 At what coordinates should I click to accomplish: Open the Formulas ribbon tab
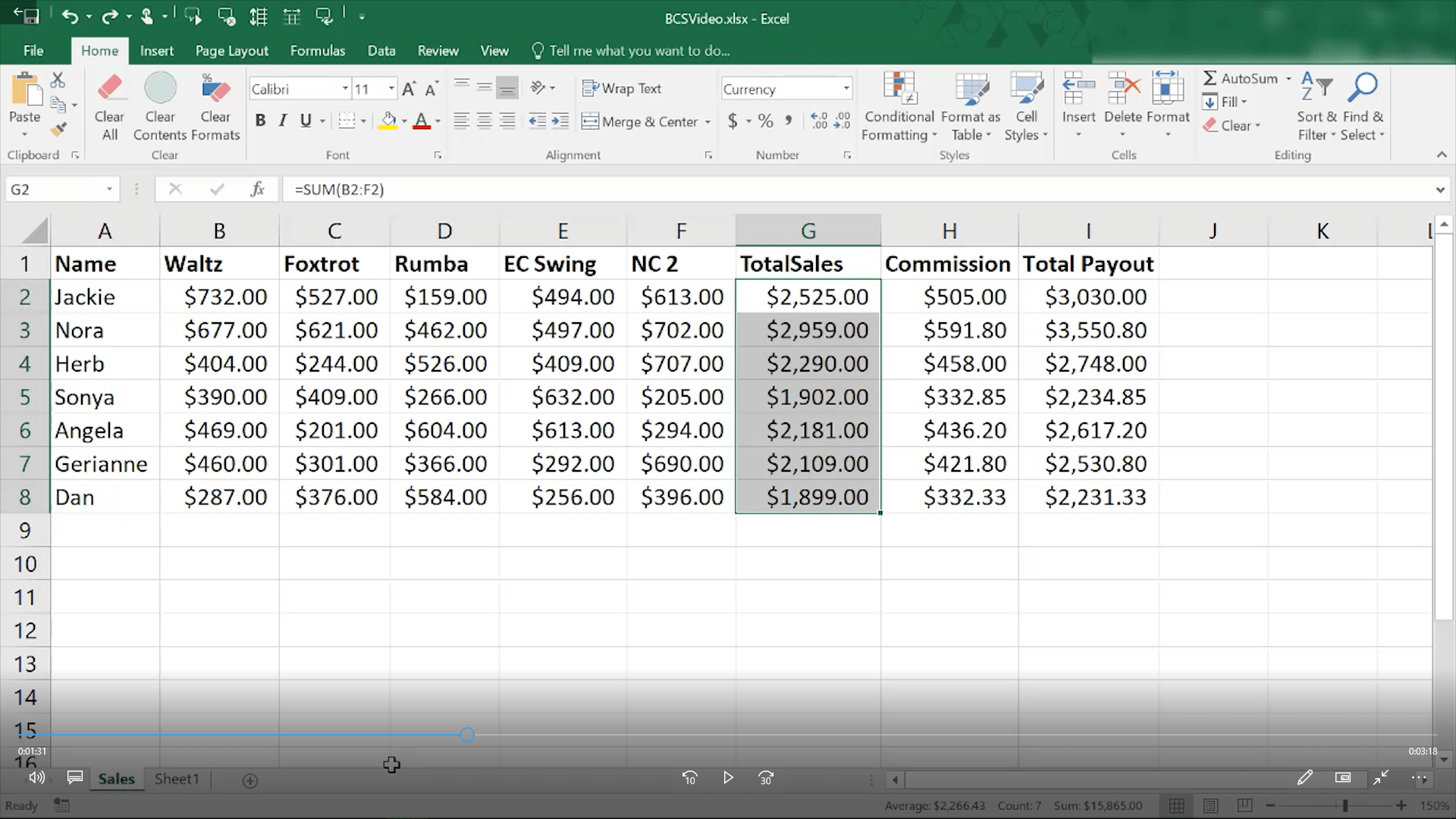coord(317,51)
